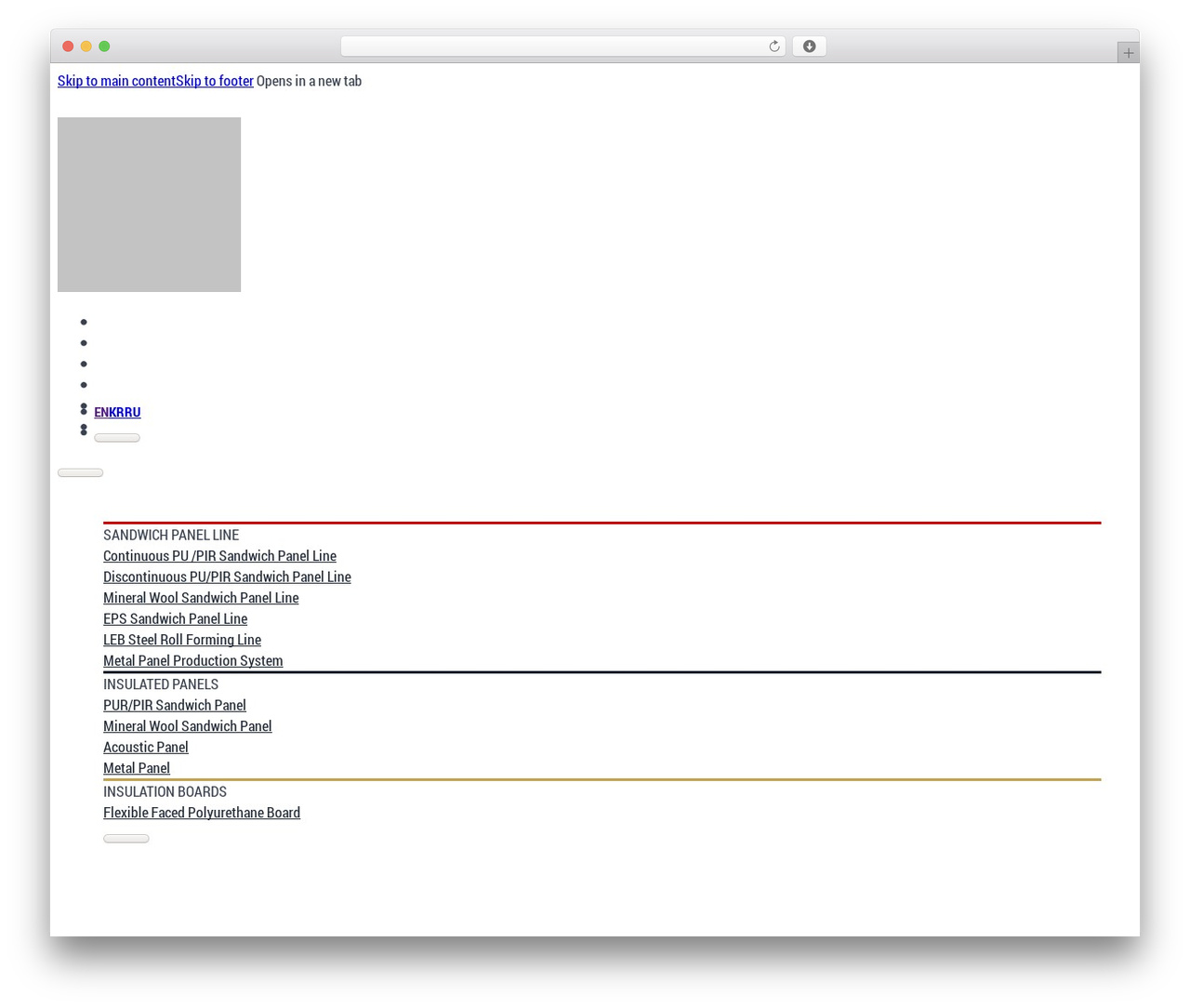Switch language to RU

pos(133,412)
